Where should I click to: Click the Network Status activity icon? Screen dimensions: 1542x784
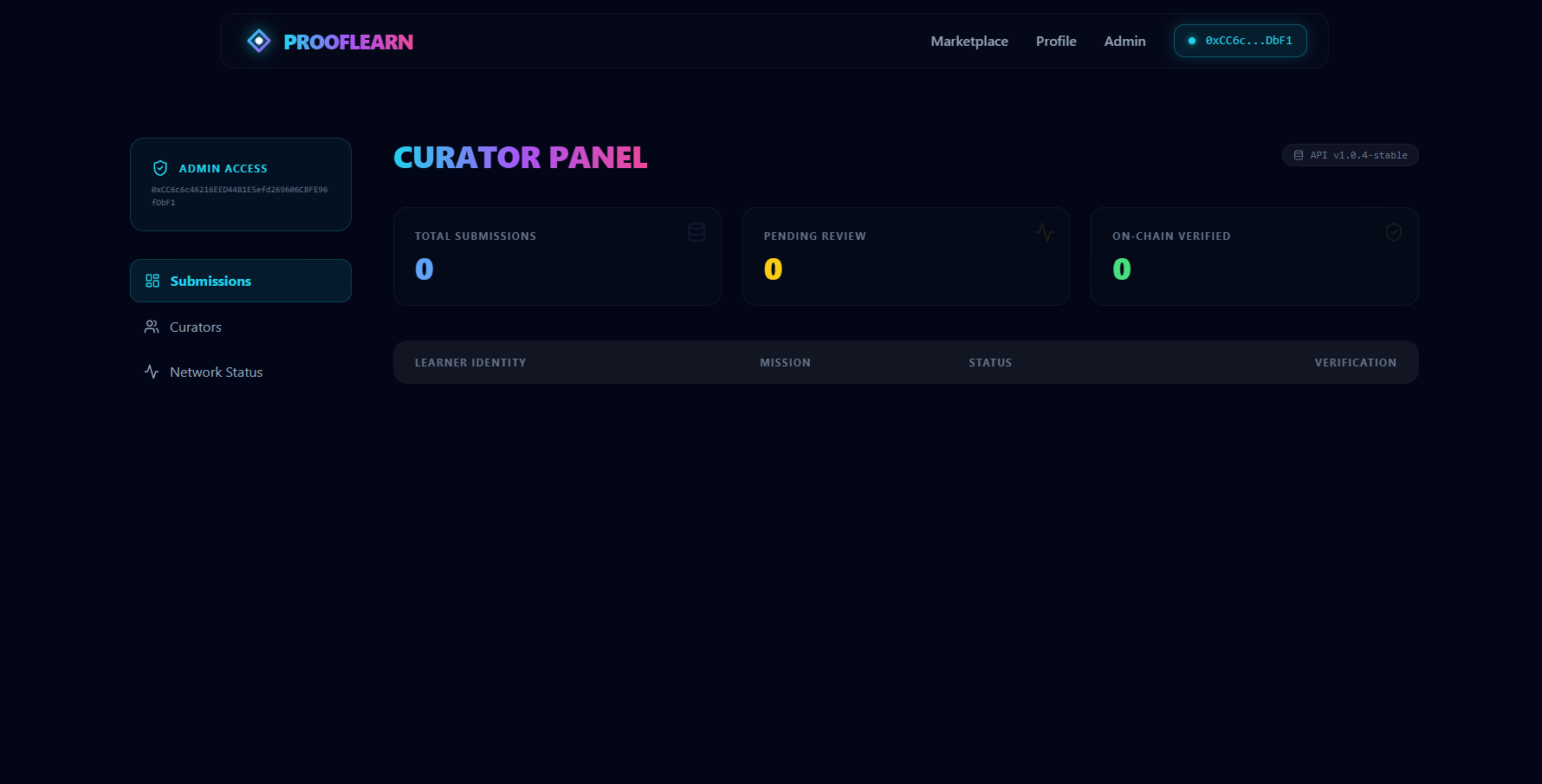(152, 372)
